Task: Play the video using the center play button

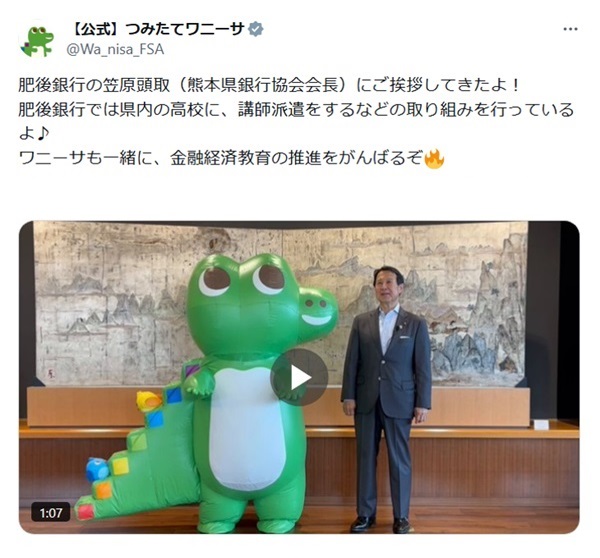Action: click(x=299, y=377)
